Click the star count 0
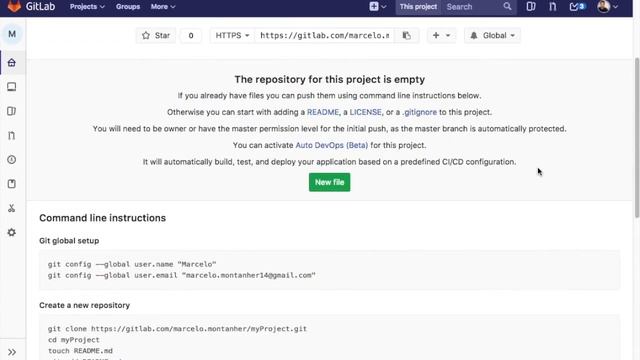This screenshot has height=360, width=640. point(191,36)
